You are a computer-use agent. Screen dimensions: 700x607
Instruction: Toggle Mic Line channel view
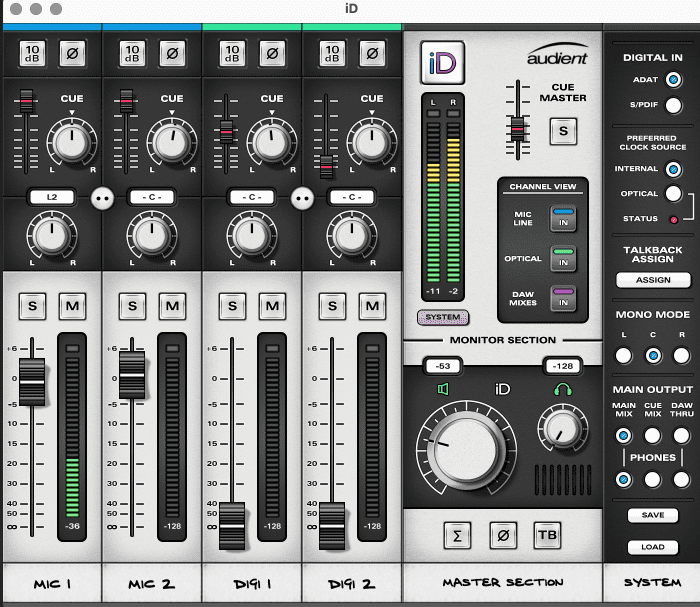pyautogui.click(x=563, y=218)
